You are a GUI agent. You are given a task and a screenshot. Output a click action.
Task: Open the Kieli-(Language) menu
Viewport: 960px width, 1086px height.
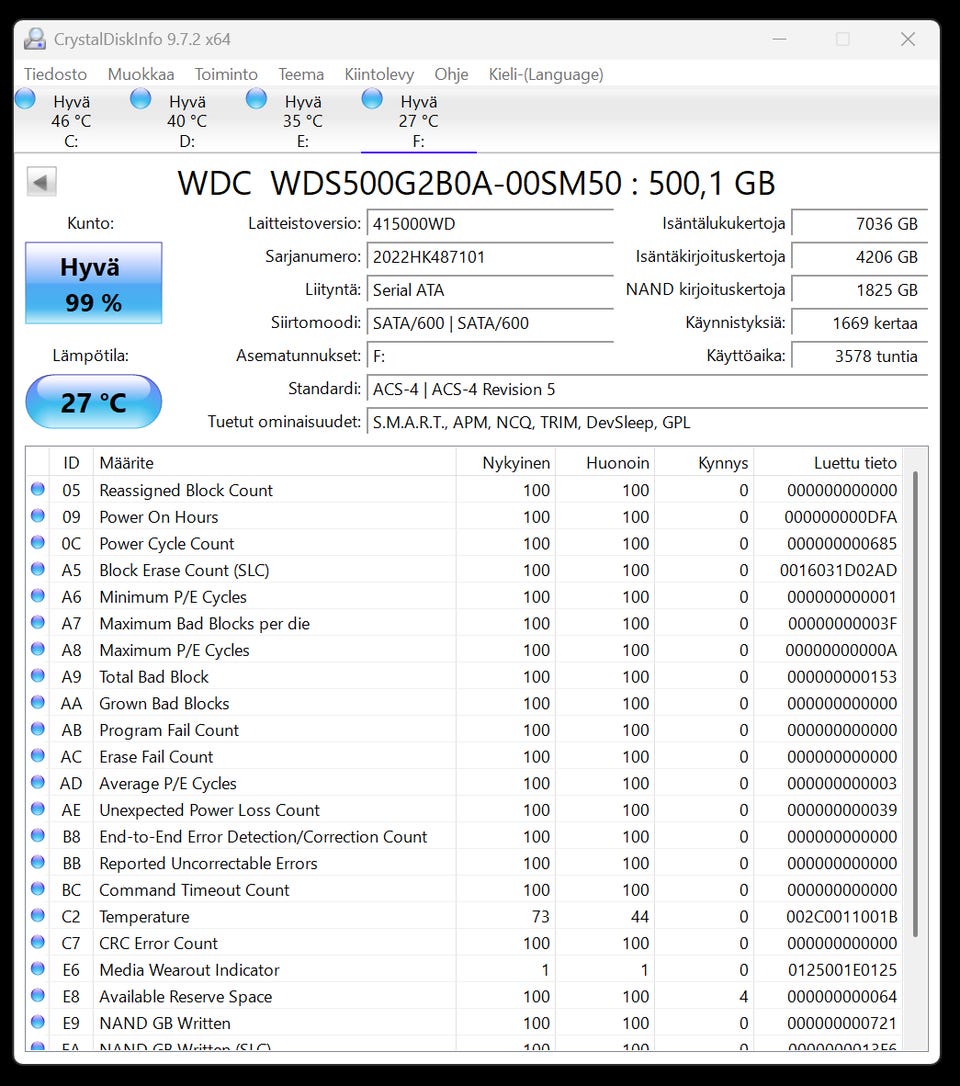pos(546,74)
